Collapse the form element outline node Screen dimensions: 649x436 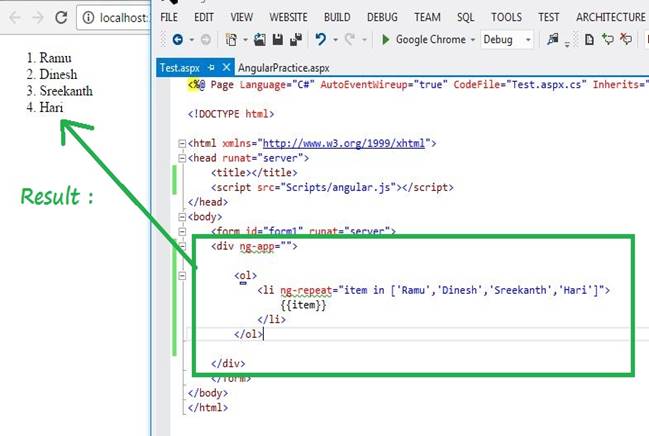[182, 231]
